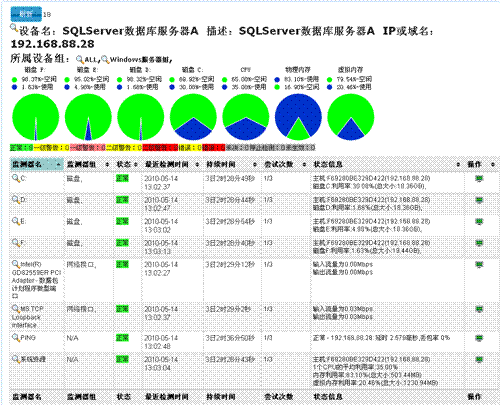
Task: Click magnifier icon for monitor E:
Action: point(16,221)
